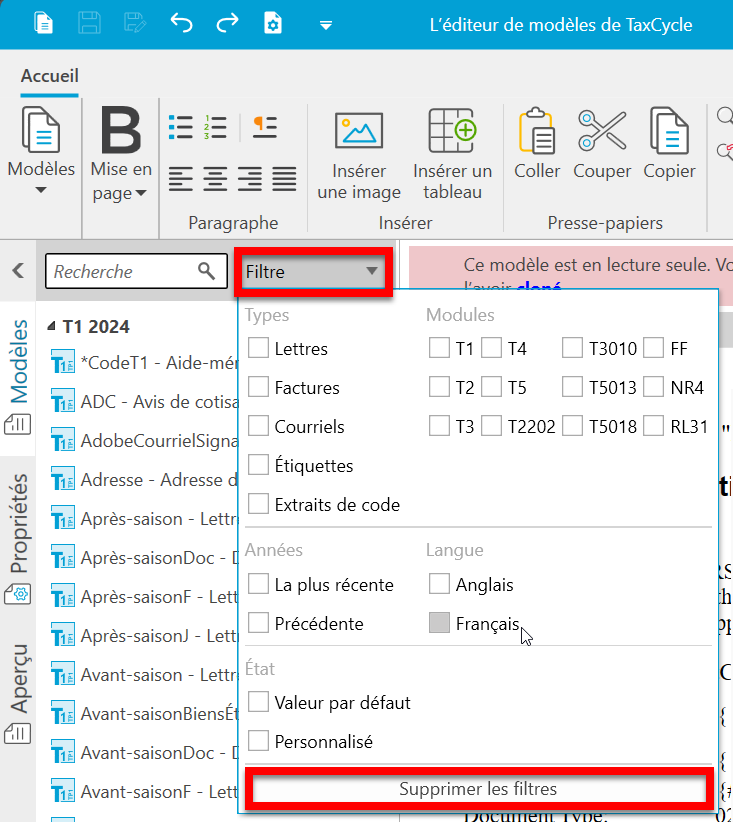Check the T4 module filter
Viewport: 733px width, 822px height.
(492, 348)
